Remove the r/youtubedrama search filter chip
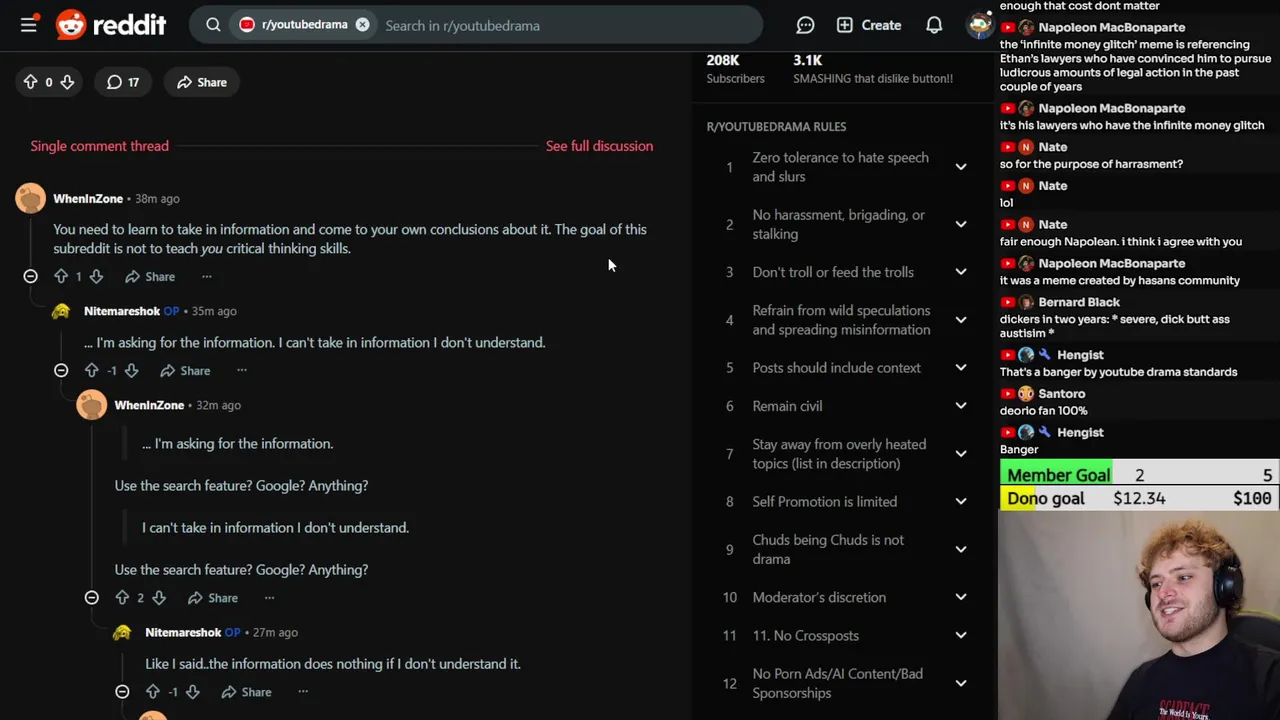Screen dimensions: 1280x720 point(363,25)
